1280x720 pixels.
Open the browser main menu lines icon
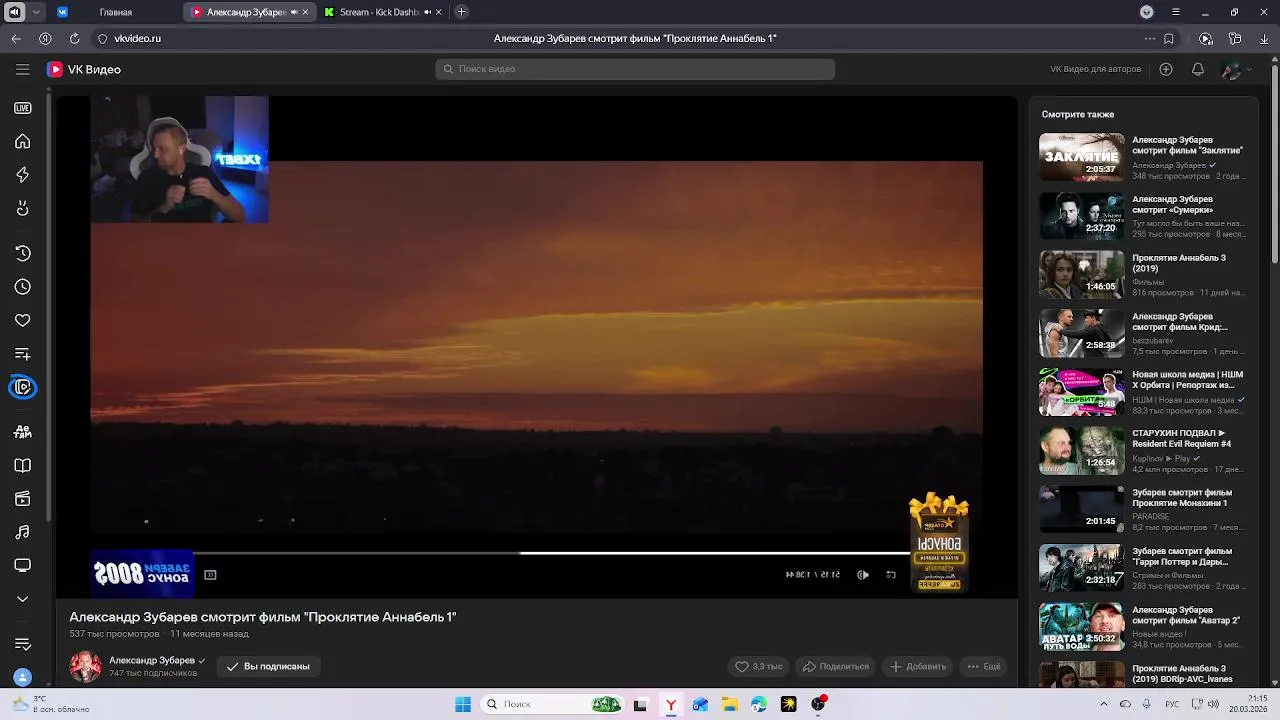coord(1176,12)
